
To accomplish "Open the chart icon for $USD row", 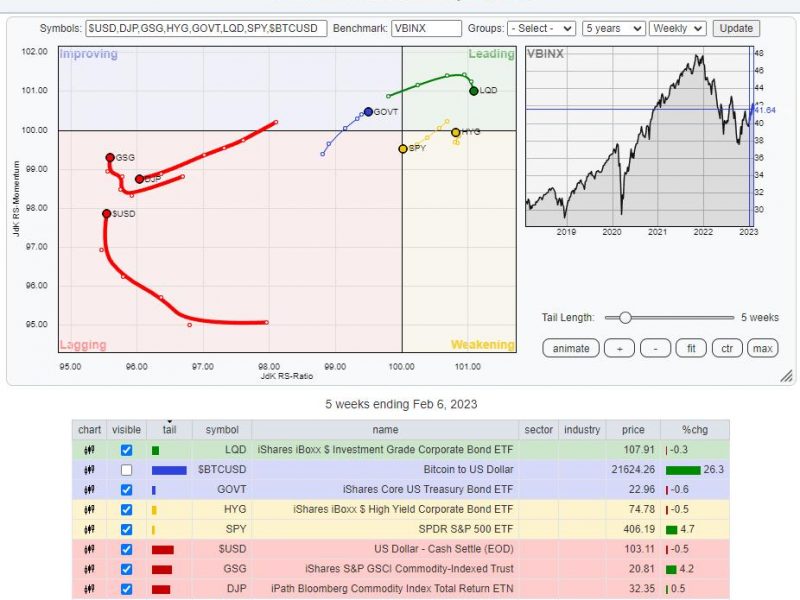I will pos(89,549).
